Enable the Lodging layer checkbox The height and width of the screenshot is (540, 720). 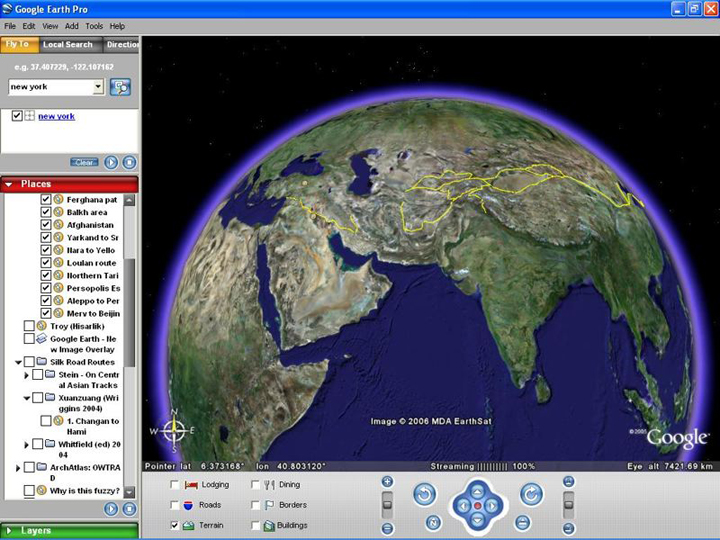point(174,484)
